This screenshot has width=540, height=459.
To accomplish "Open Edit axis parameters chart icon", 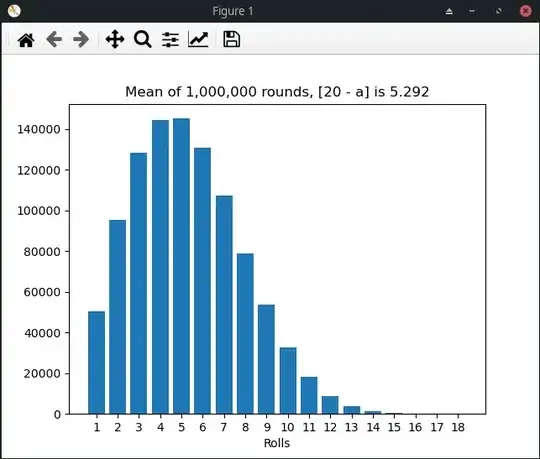I will 198,39.
